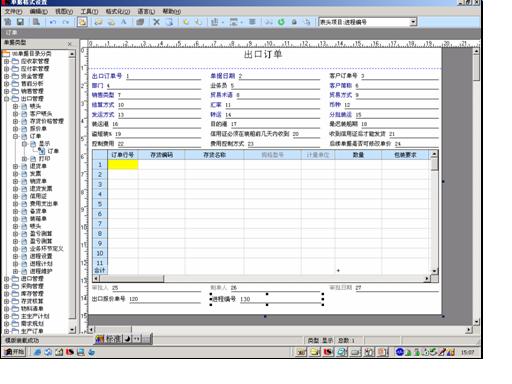
Task: Select the 进程编号 field at form bottom
Action: pos(267,299)
